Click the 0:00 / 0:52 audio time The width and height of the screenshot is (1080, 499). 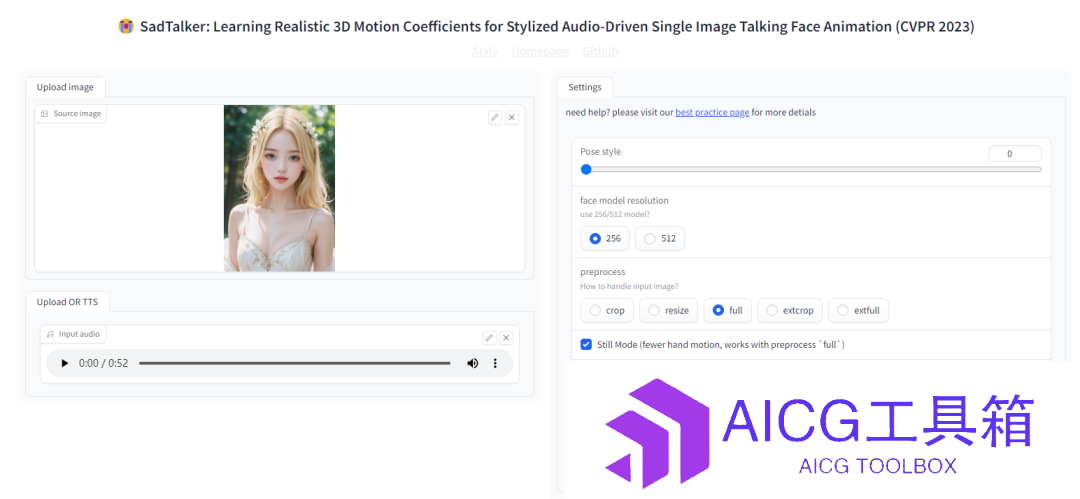click(103, 363)
